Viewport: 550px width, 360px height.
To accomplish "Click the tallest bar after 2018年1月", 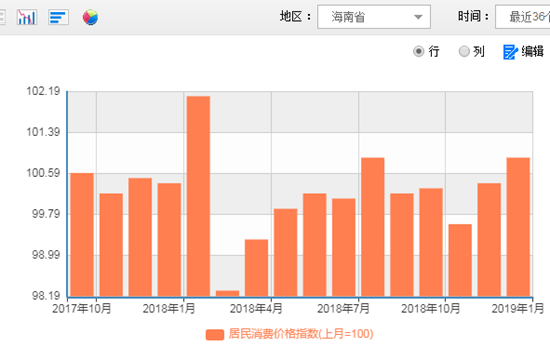I will [x=199, y=196].
